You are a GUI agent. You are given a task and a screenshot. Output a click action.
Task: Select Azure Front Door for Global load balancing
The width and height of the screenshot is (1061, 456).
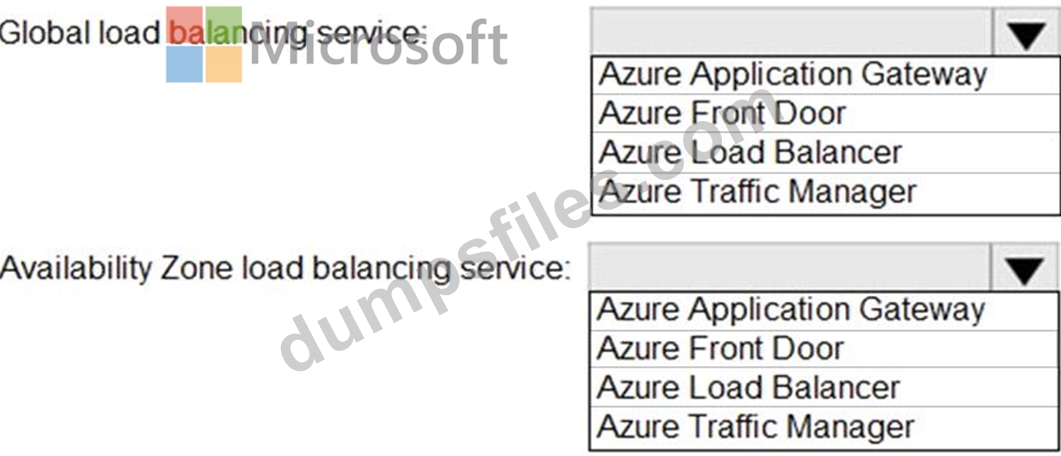click(825, 113)
